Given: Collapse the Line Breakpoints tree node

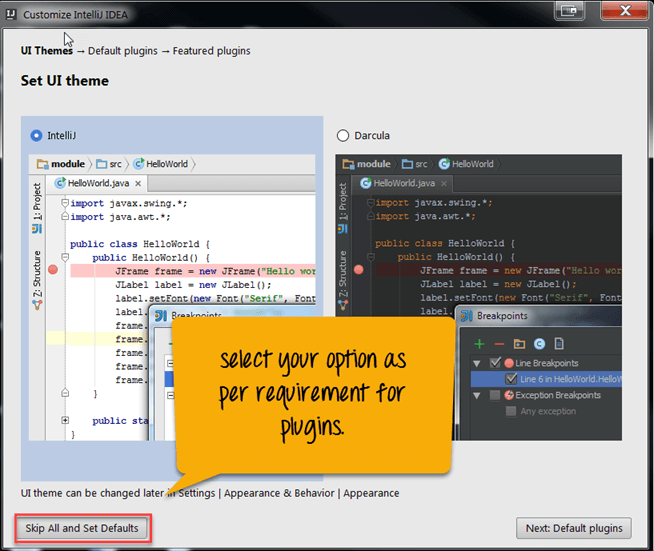Looking at the screenshot, I should [477, 363].
